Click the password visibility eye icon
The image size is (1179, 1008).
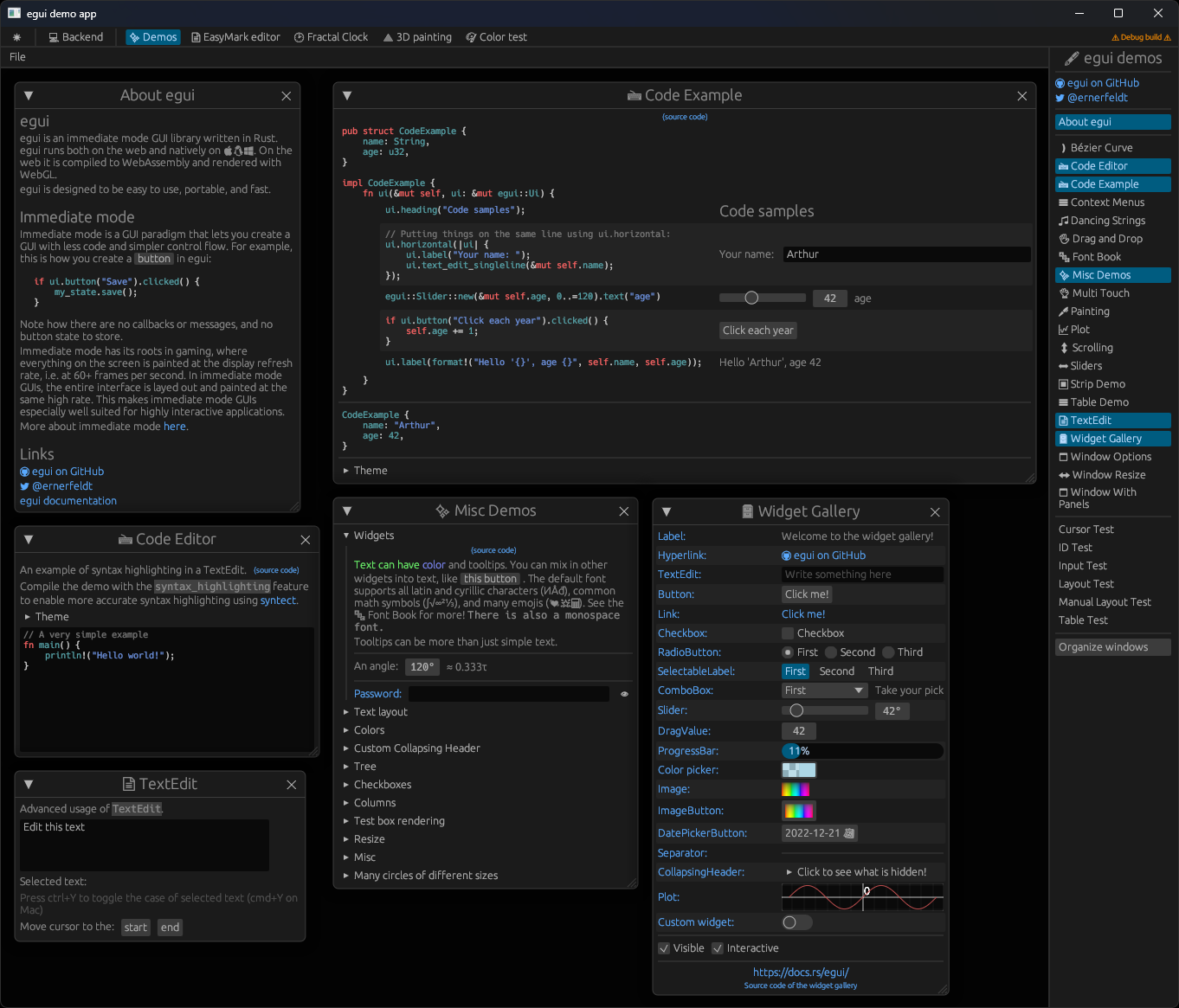click(624, 694)
